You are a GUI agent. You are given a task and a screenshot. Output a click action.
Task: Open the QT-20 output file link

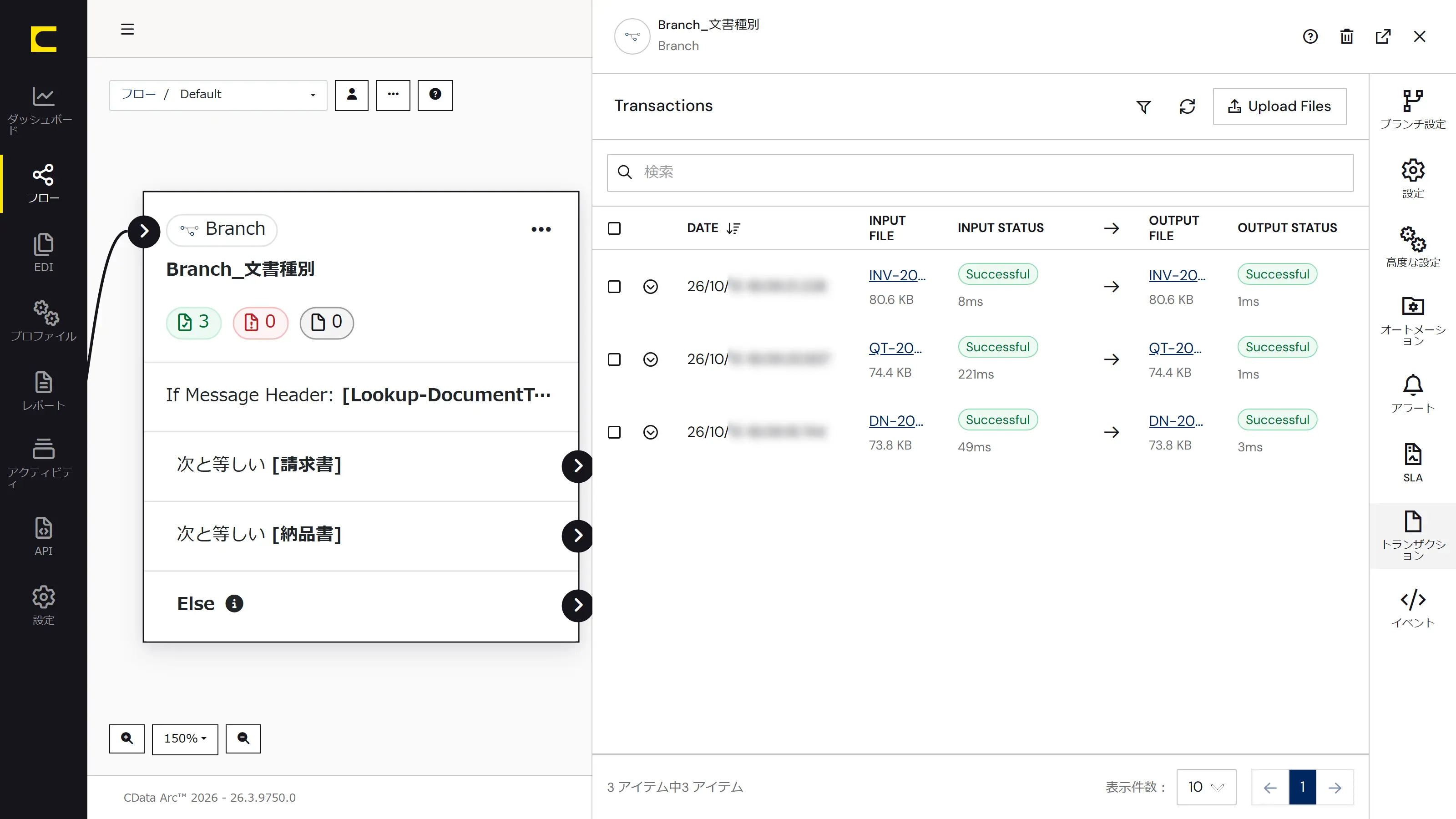[1175, 348]
